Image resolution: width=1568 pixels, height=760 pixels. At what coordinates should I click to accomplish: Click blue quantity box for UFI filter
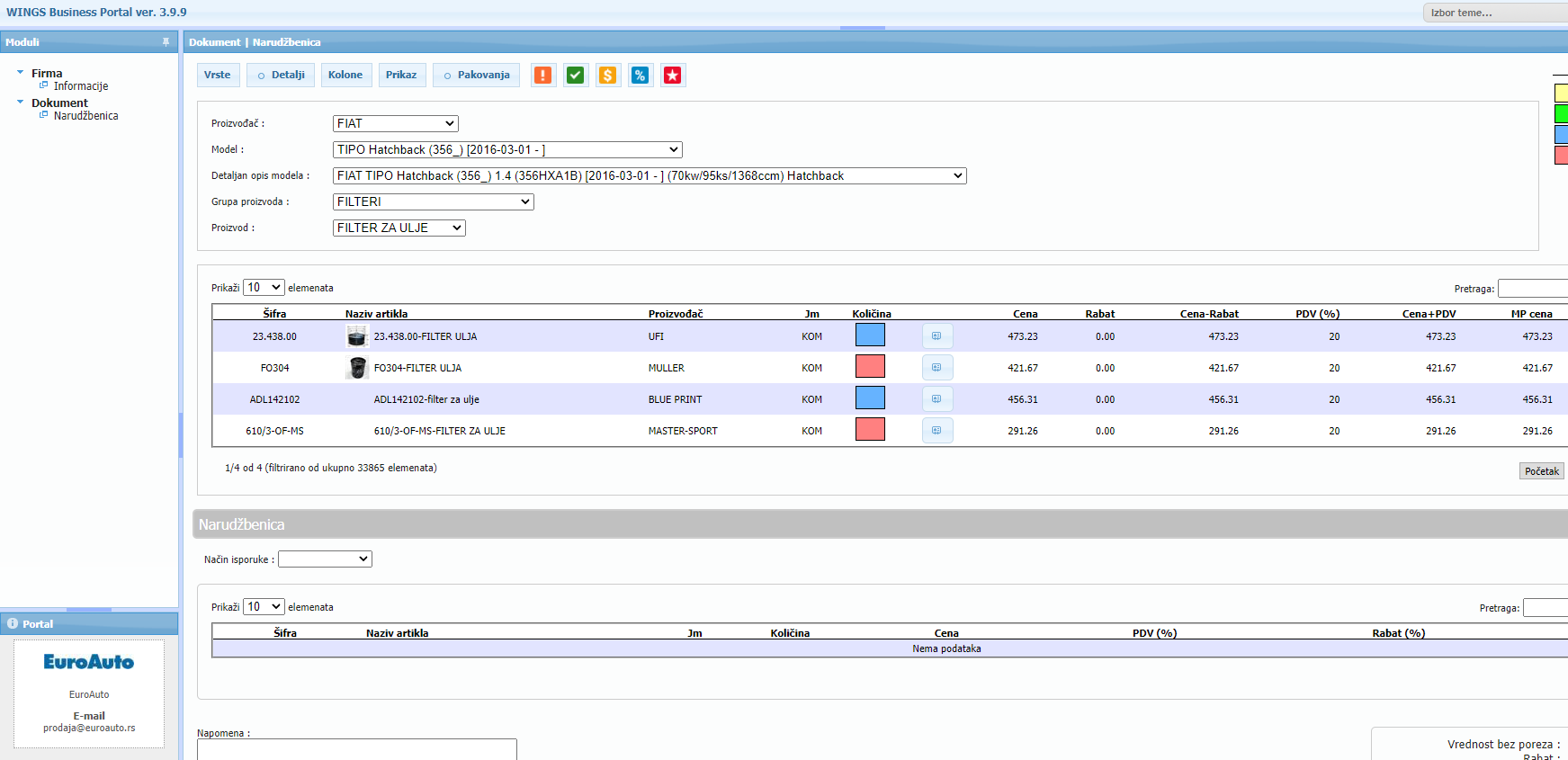[870, 335]
